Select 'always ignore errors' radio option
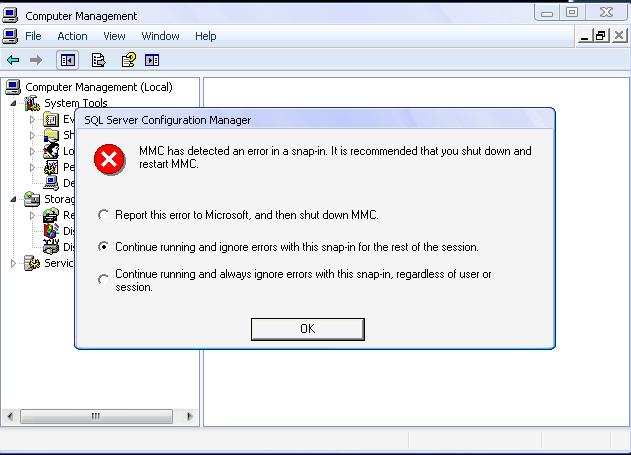The height and width of the screenshot is (455, 631). click(x=103, y=279)
